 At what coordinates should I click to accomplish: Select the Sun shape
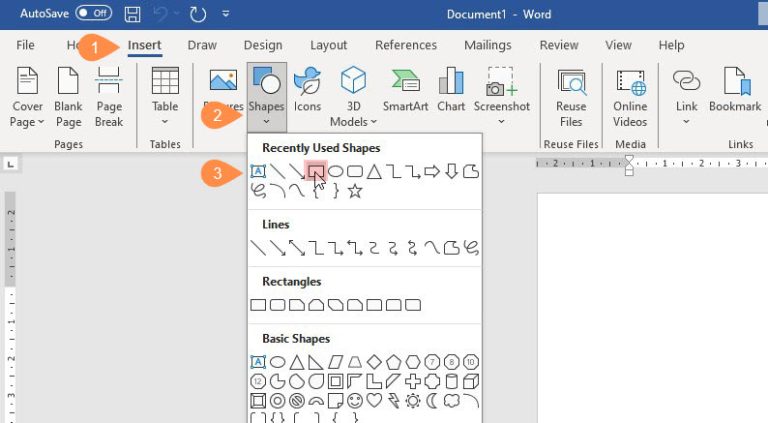click(413, 401)
